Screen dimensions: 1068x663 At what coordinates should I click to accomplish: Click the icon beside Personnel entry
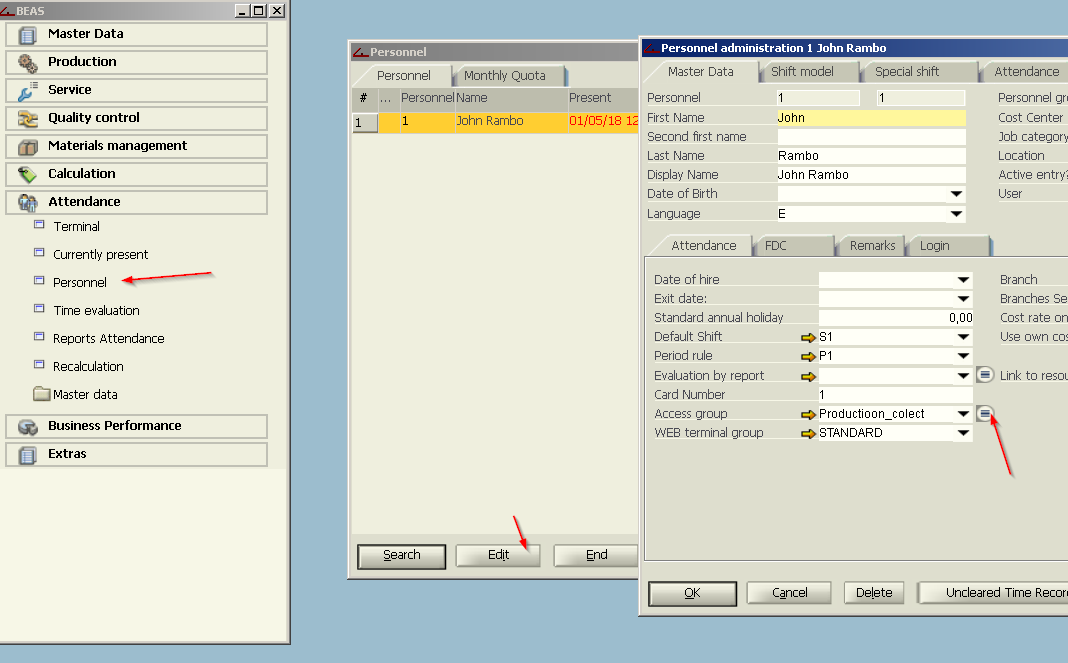point(40,281)
